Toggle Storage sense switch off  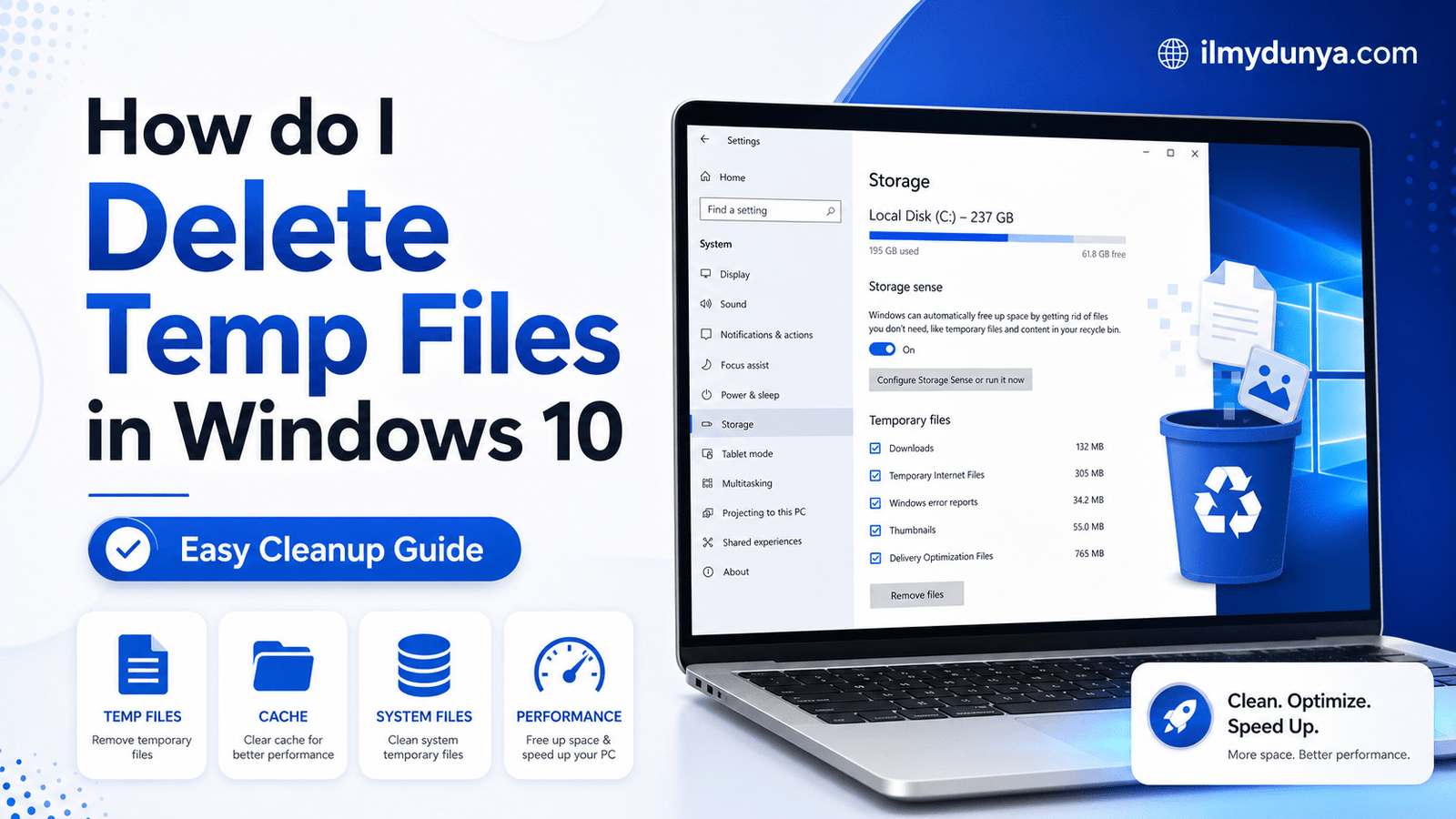pyautogui.click(x=882, y=349)
